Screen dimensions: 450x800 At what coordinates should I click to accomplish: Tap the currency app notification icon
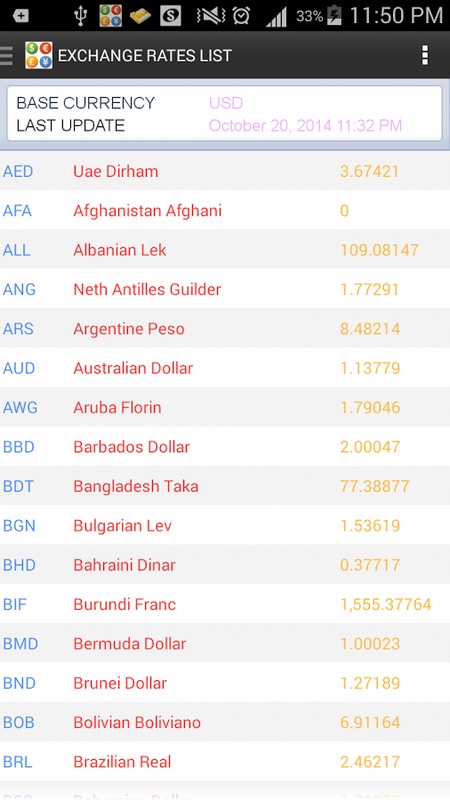click(x=111, y=16)
